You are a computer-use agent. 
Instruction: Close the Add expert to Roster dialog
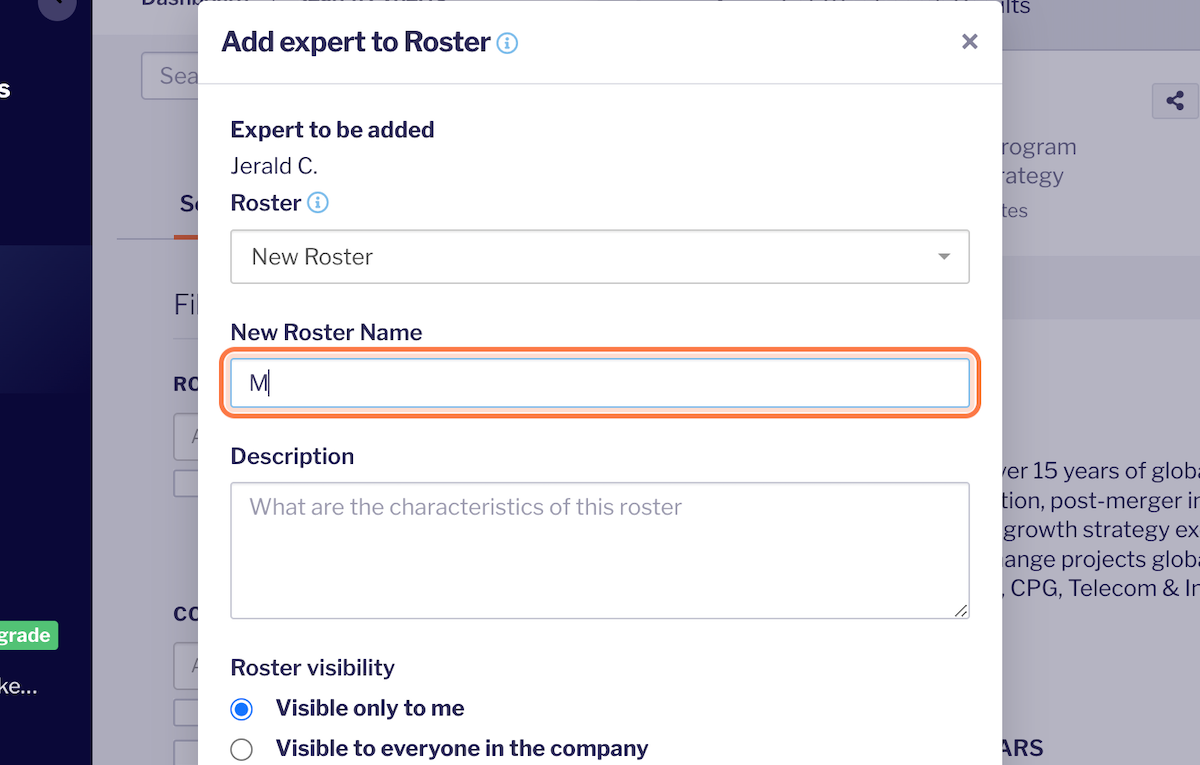click(969, 42)
